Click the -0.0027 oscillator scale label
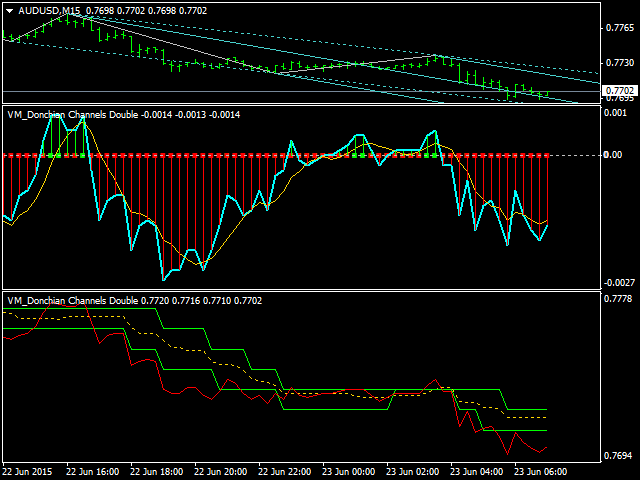 tap(620, 282)
